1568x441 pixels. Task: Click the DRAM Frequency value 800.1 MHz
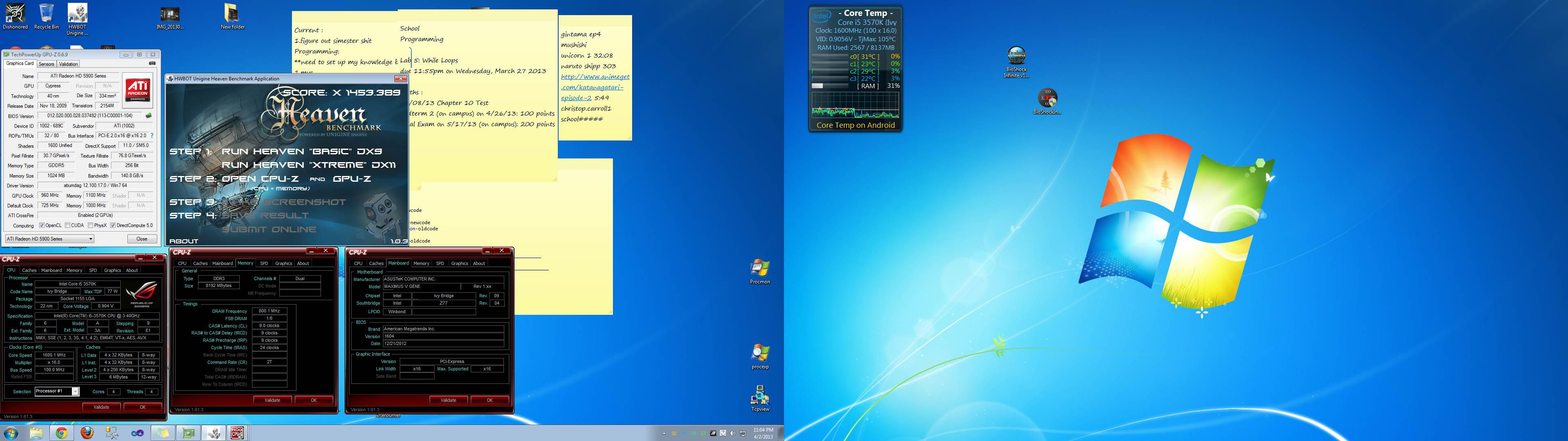click(x=269, y=311)
